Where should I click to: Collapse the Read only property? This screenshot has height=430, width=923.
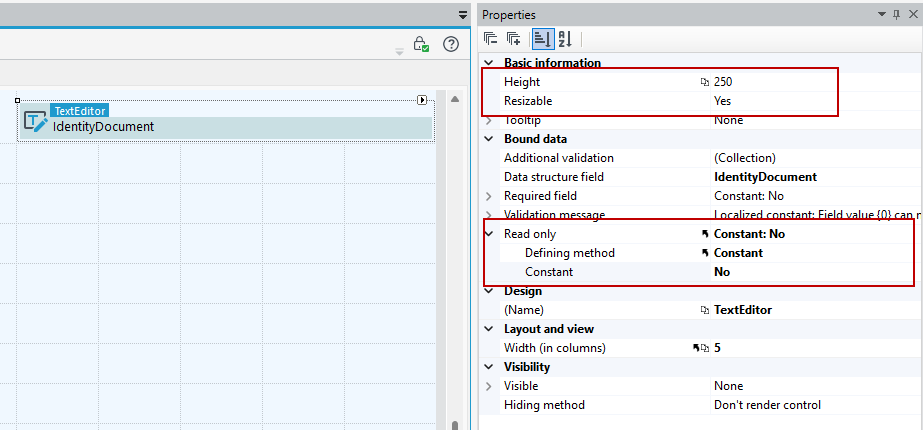tap(488, 234)
